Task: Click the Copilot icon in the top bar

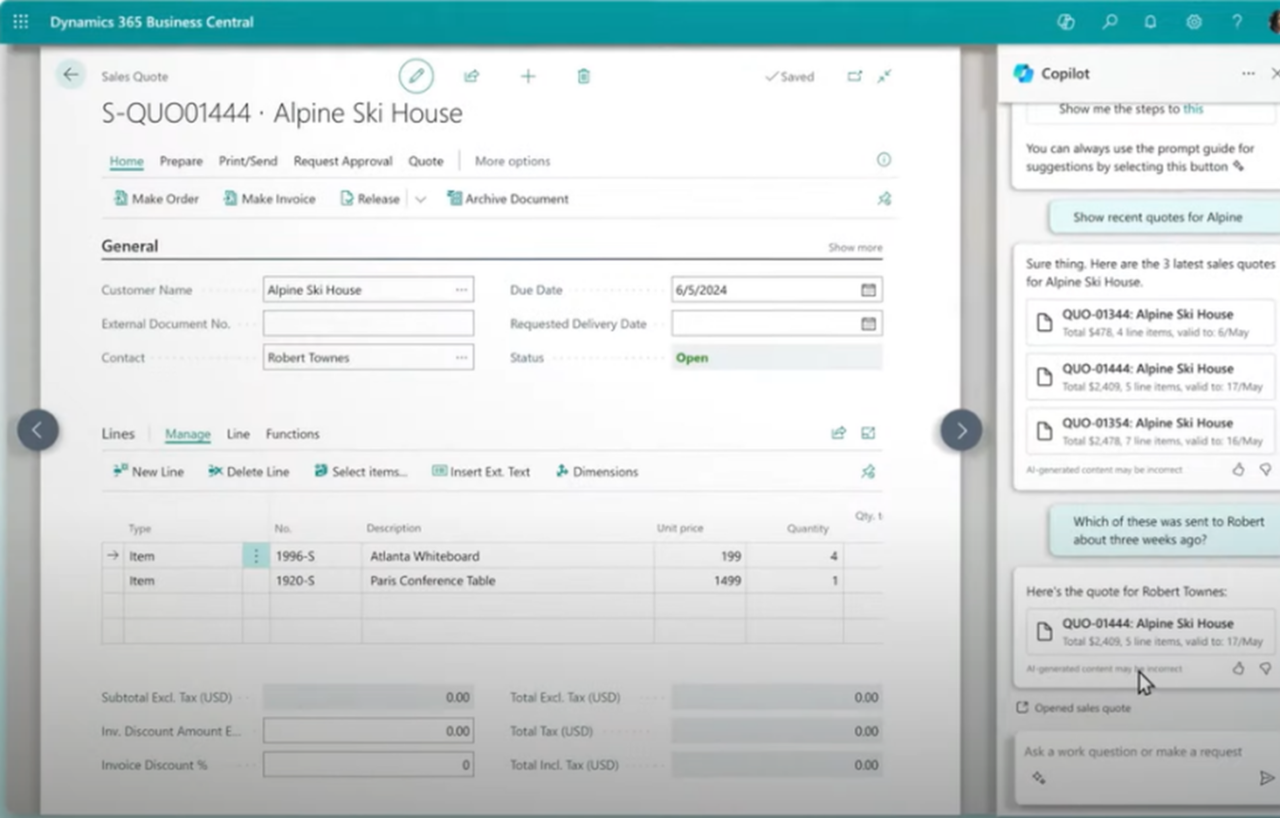Action: 1065,21
